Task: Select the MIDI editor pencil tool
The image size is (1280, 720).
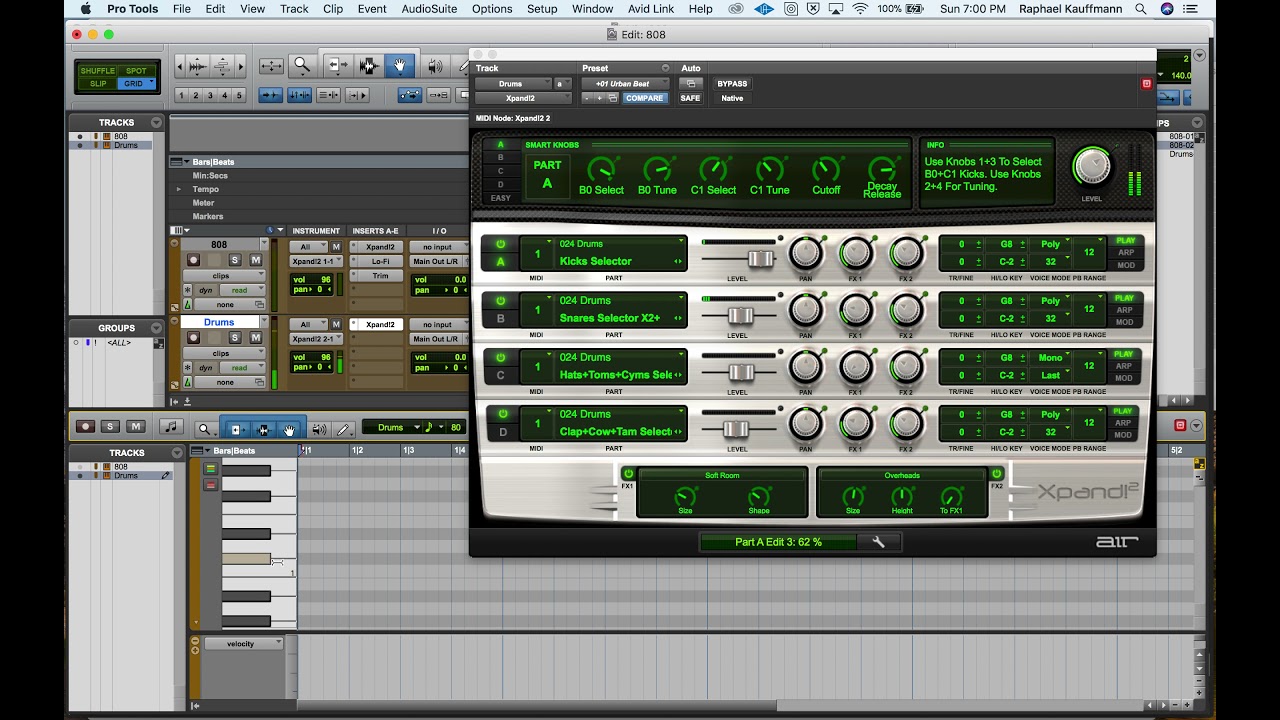Action: [x=343, y=429]
